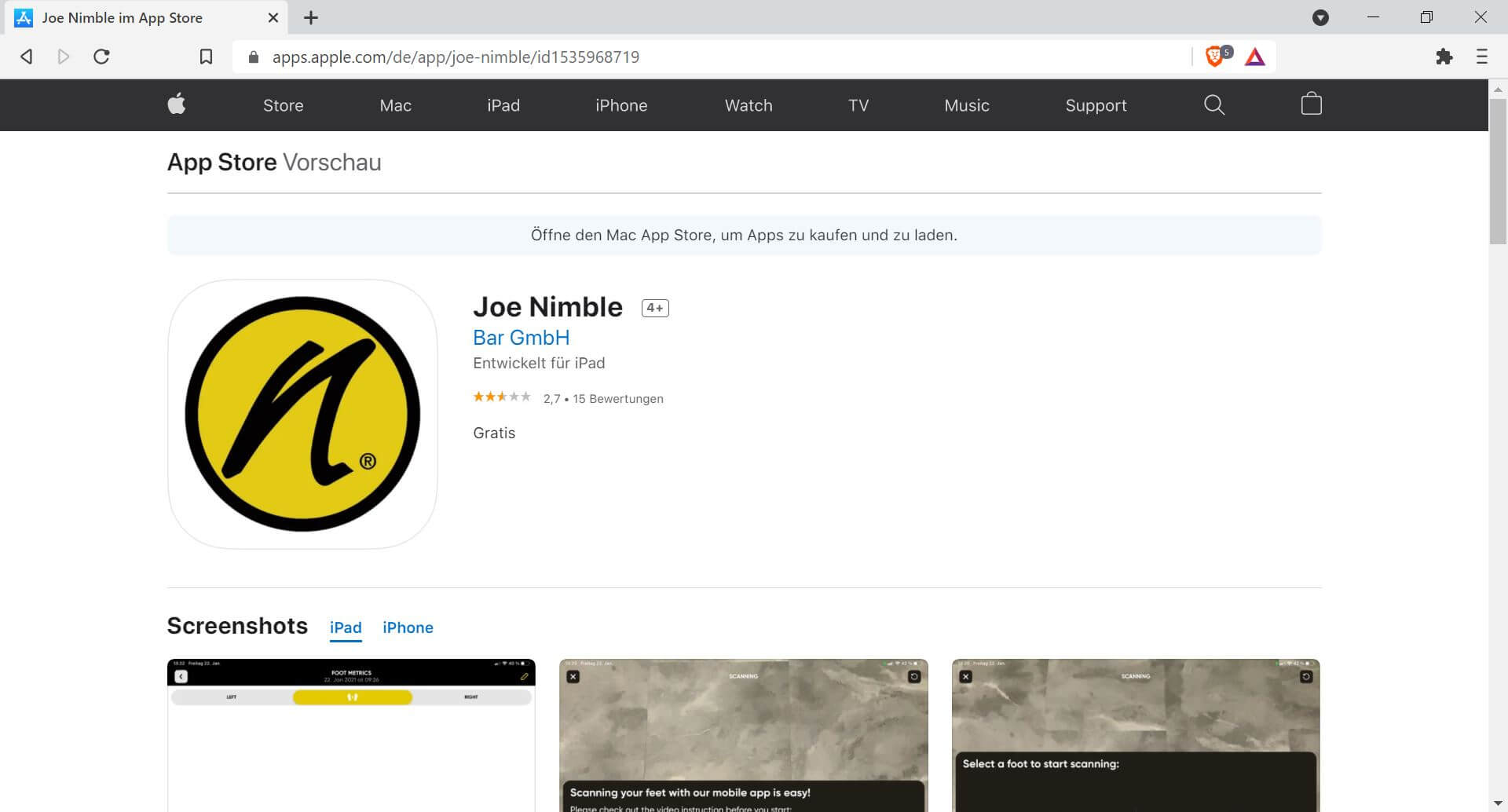Open the Mac menu item
1508x812 pixels.
[x=396, y=105]
